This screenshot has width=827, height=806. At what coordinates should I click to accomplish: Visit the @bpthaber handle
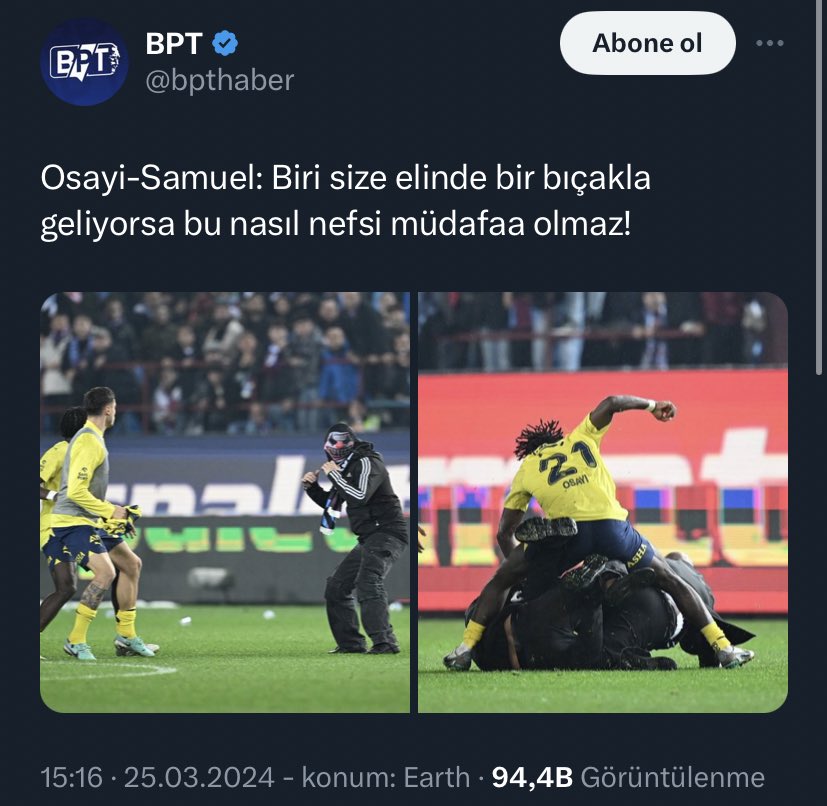click(219, 80)
